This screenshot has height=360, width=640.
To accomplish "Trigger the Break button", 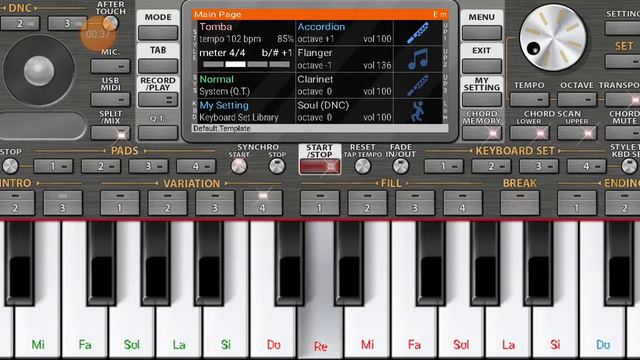I will 520,203.
